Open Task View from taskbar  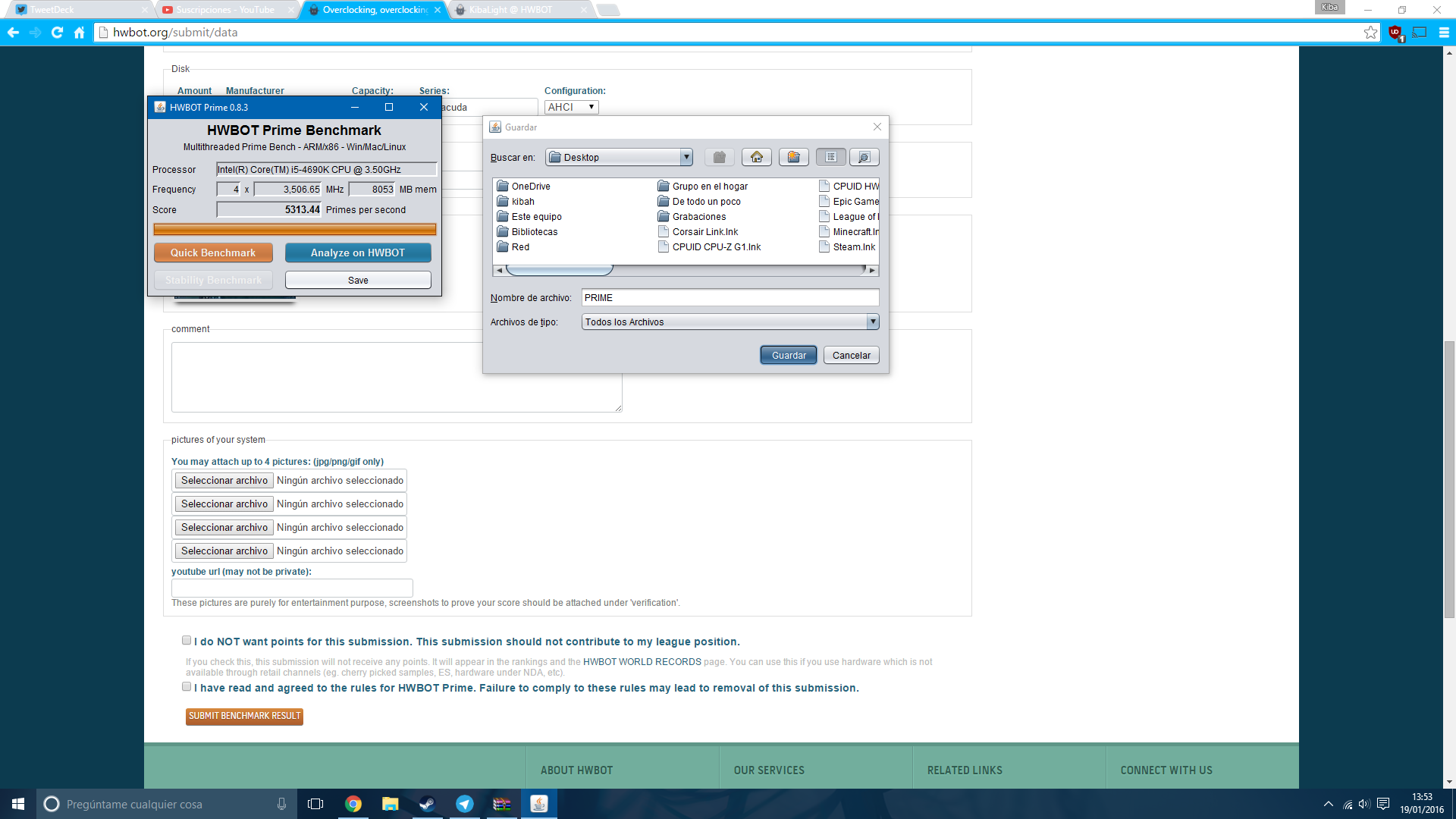tap(315, 804)
